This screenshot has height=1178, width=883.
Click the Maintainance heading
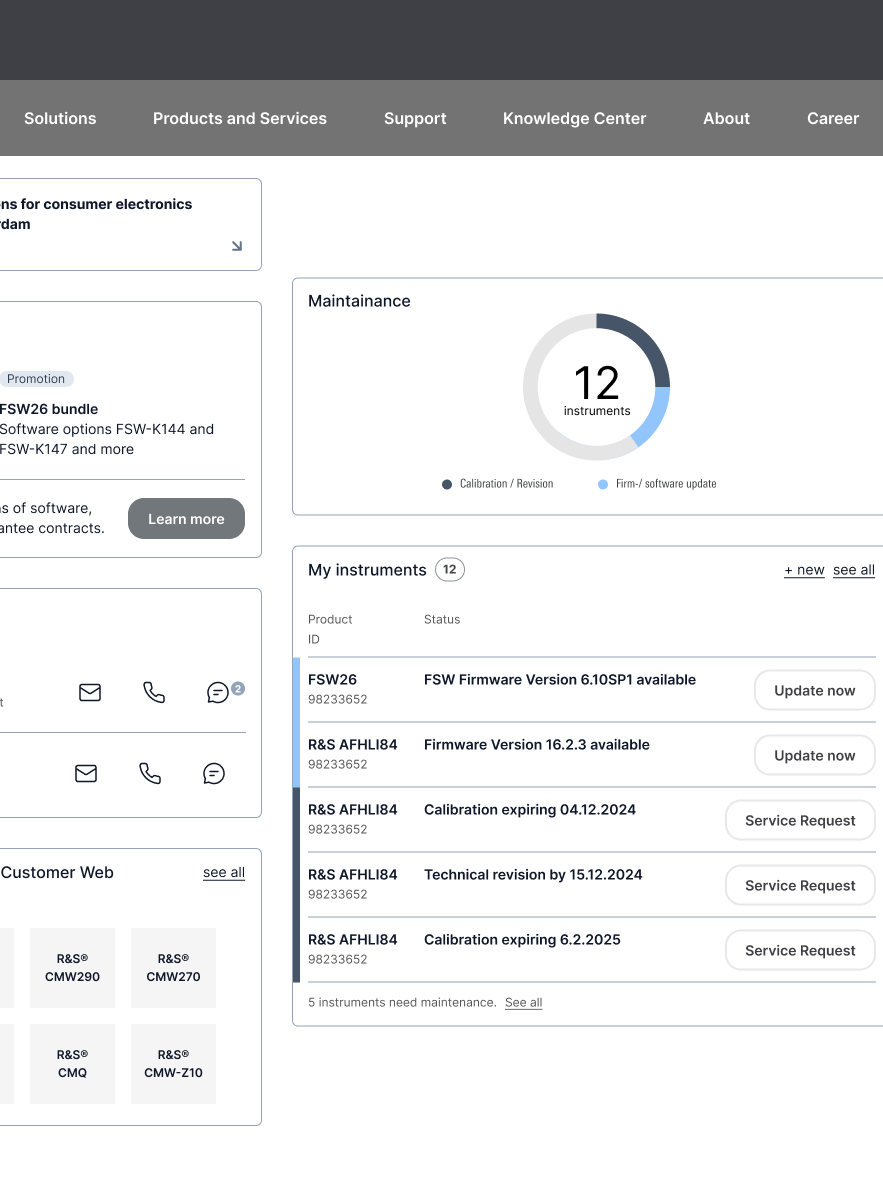click(359, 301)
